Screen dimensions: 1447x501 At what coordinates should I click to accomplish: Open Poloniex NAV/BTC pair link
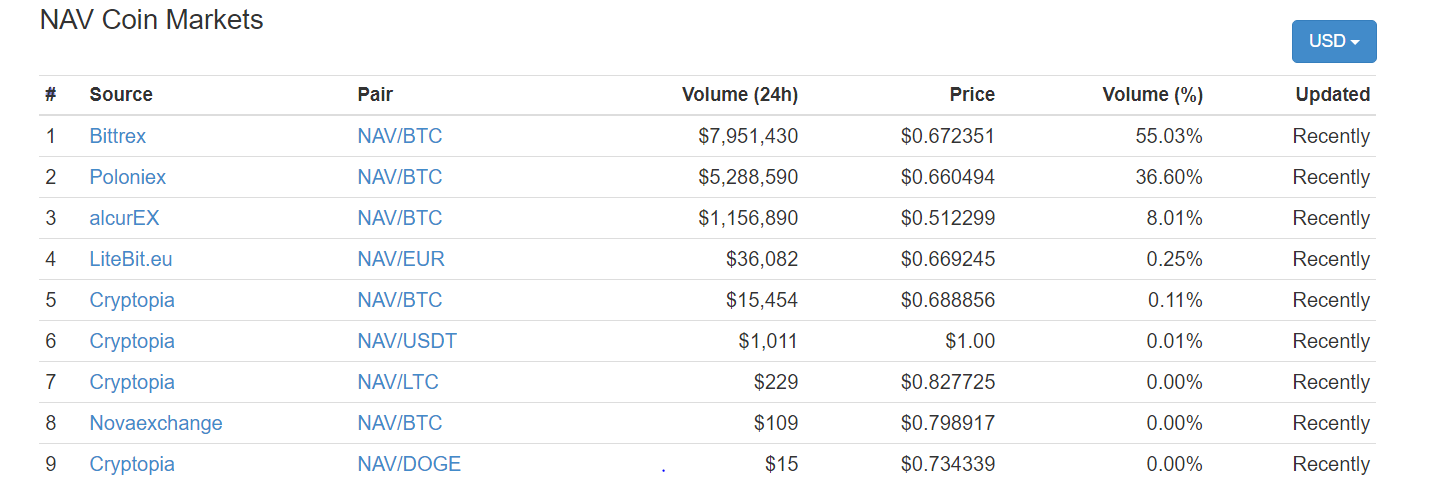(x=399, y=177)
